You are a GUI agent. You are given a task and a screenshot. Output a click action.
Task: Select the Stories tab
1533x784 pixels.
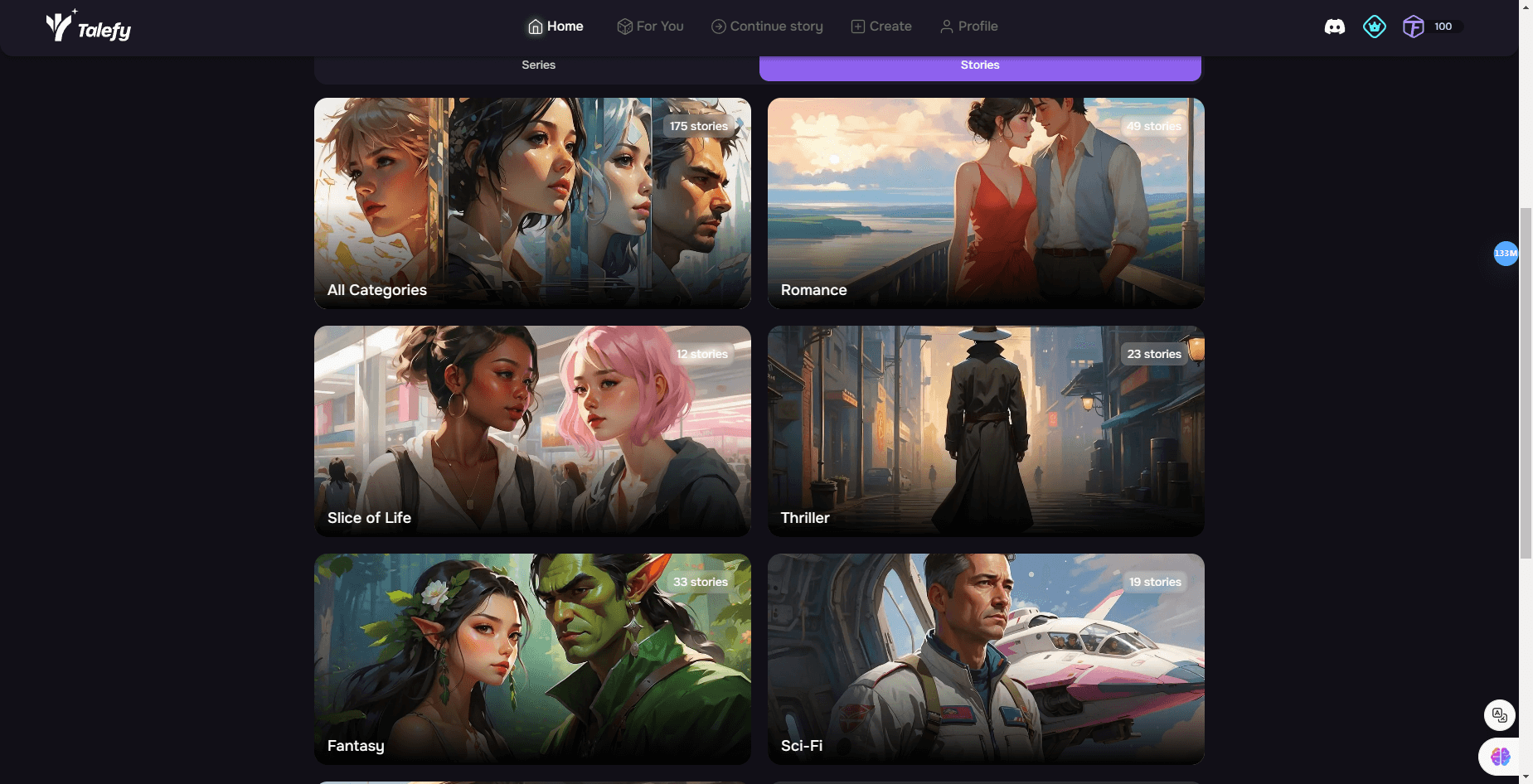tap(979, 65)
